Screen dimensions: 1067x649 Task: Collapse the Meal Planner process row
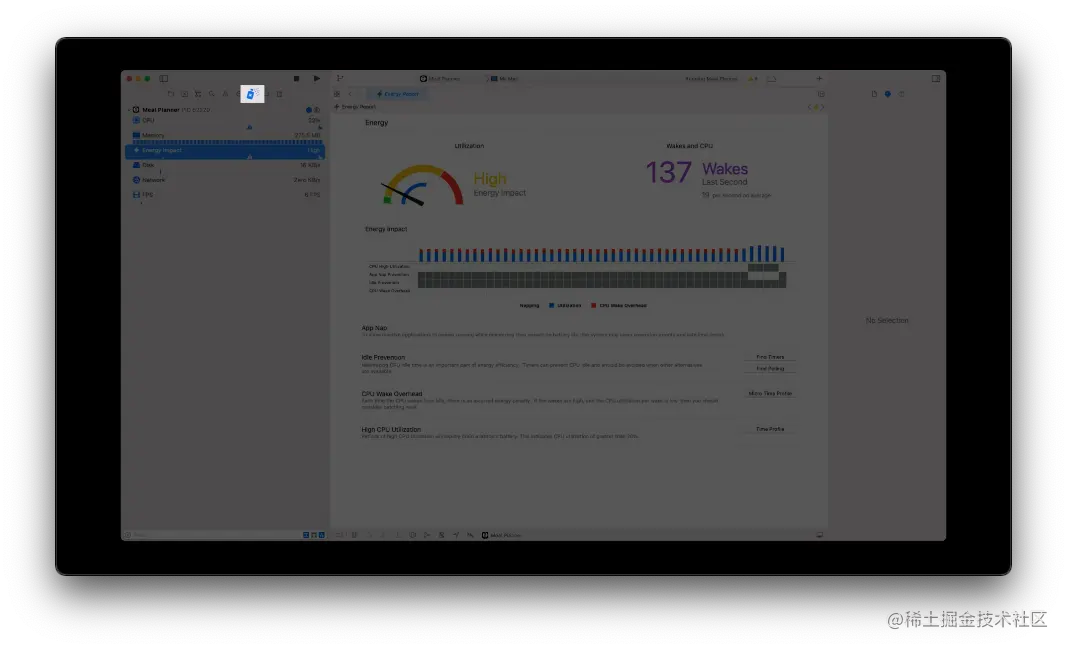129,110
